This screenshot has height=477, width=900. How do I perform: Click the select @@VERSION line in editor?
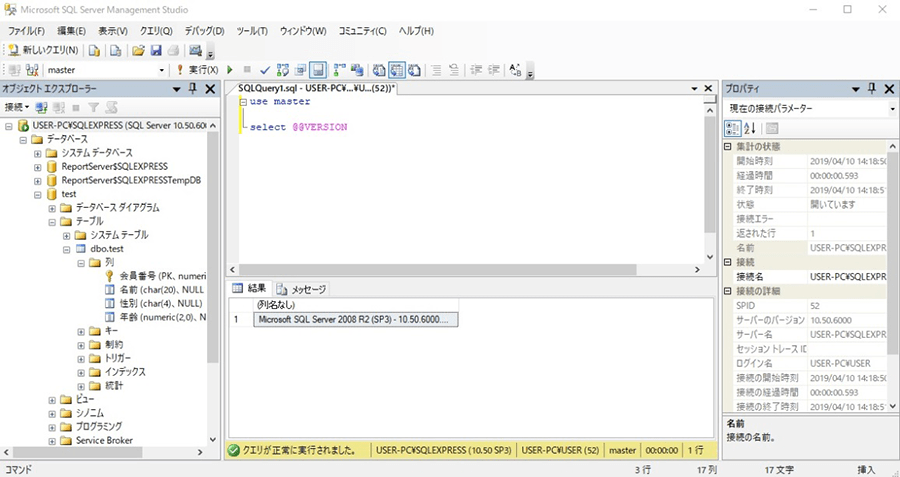[x=298, y=127]
